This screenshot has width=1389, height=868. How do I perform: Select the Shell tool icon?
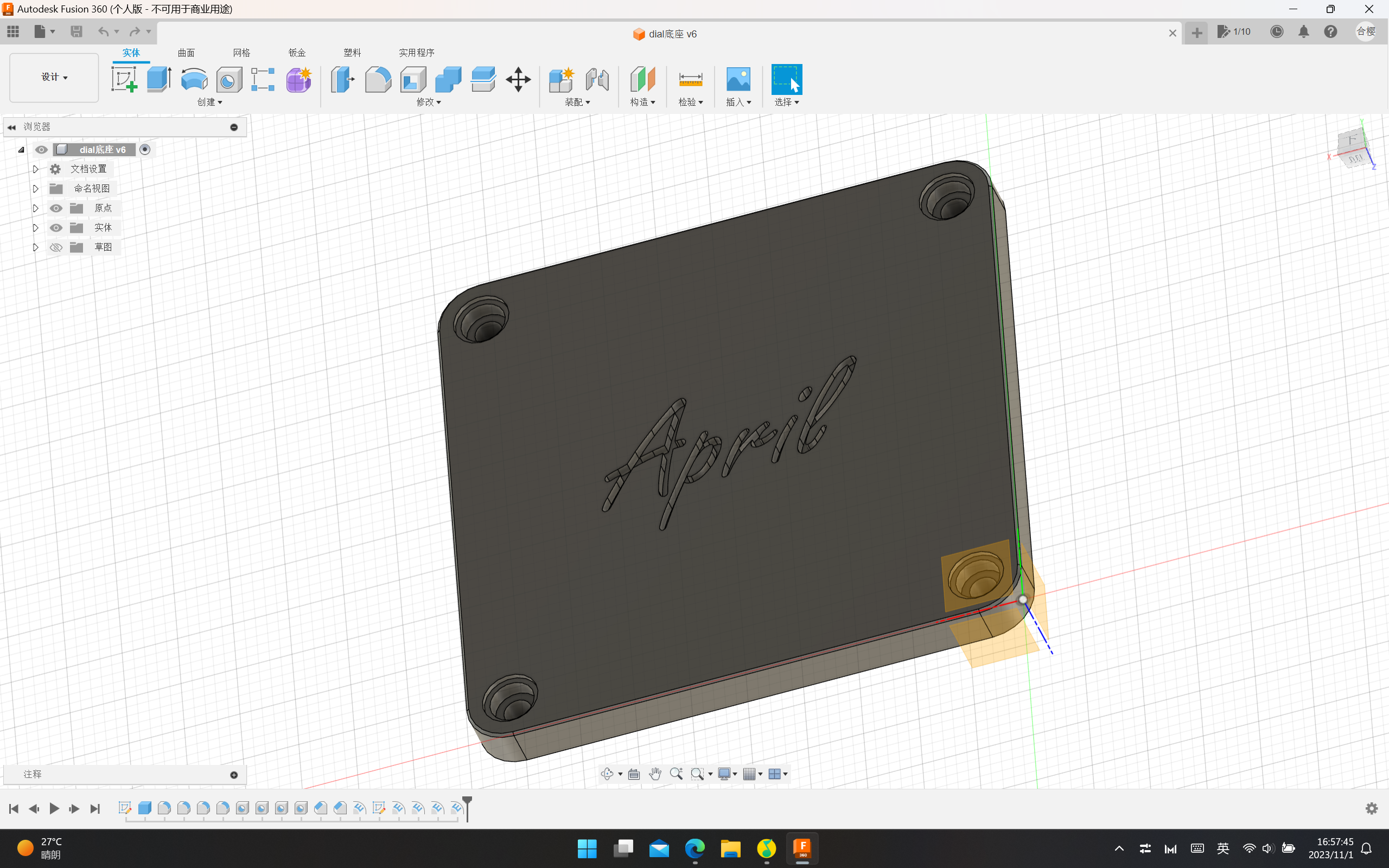(x=413, y=79)
